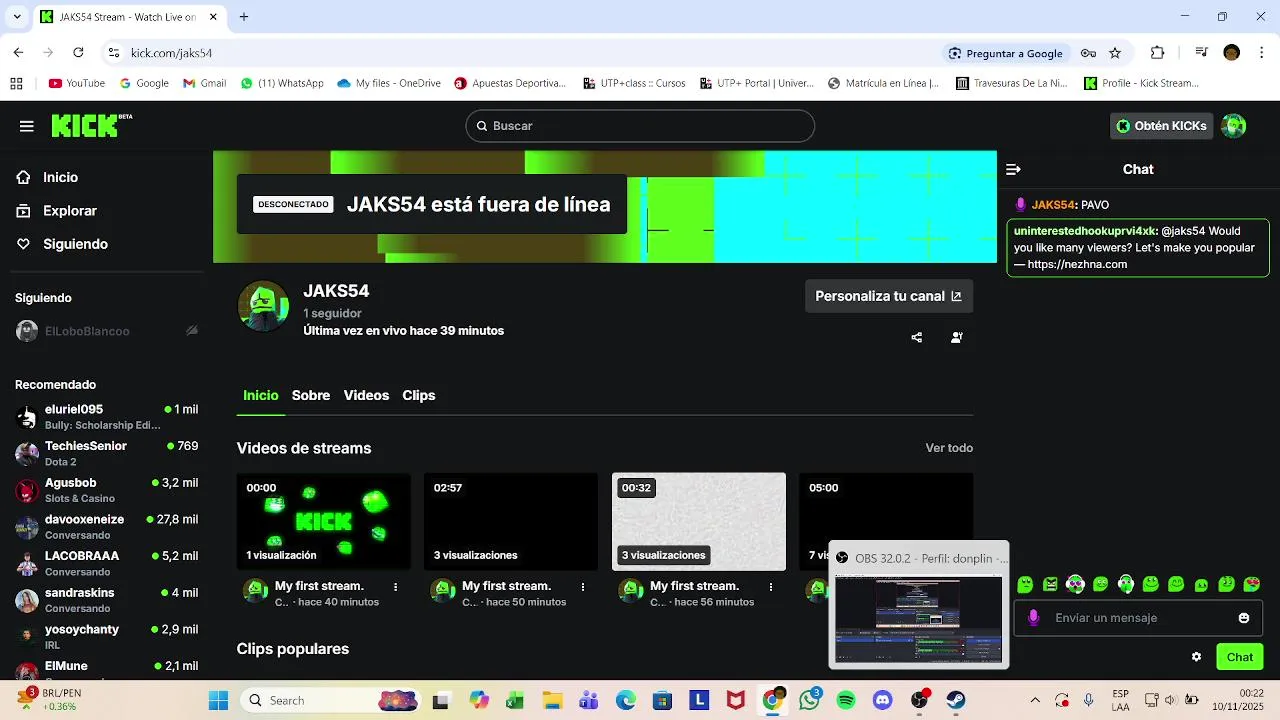Open options for the 40-minute-old stream video

click(x=396, y=587)
